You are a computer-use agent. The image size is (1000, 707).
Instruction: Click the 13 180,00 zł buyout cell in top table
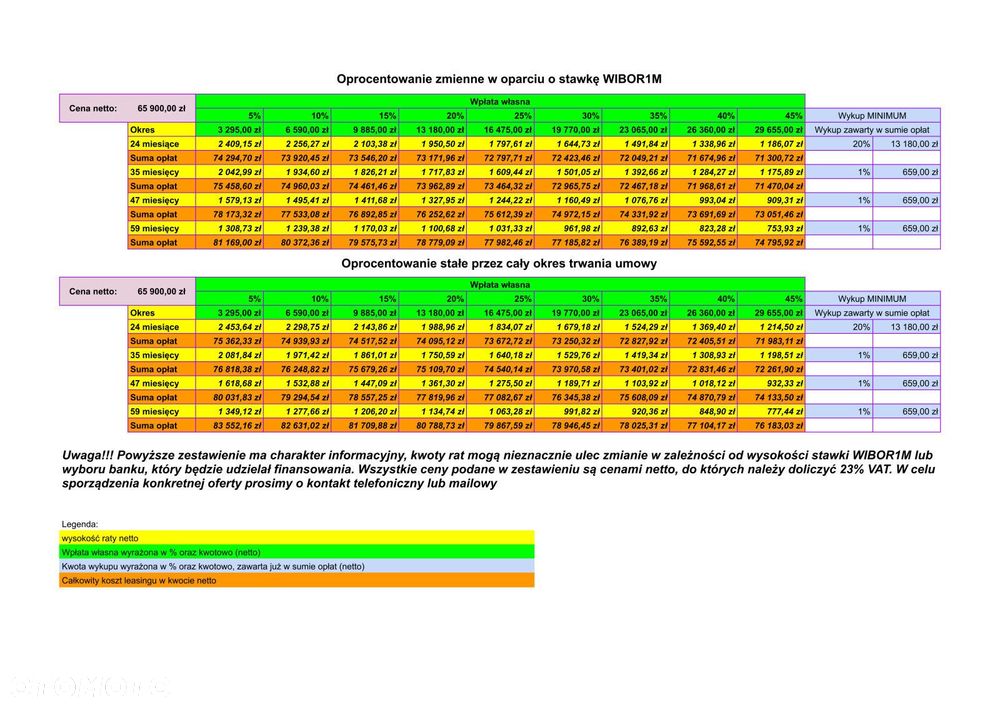906,144
